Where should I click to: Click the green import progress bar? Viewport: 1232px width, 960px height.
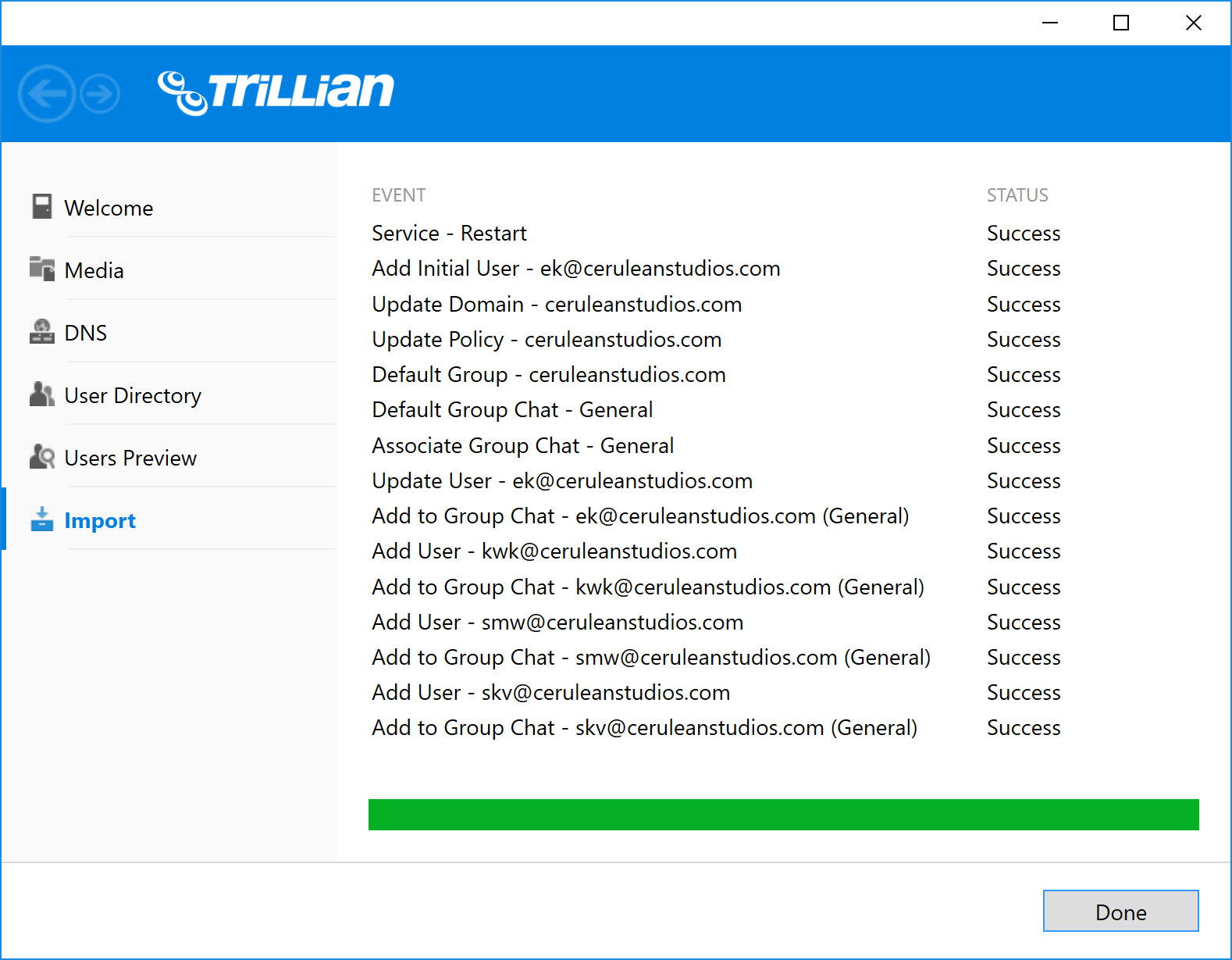(784, 815)
